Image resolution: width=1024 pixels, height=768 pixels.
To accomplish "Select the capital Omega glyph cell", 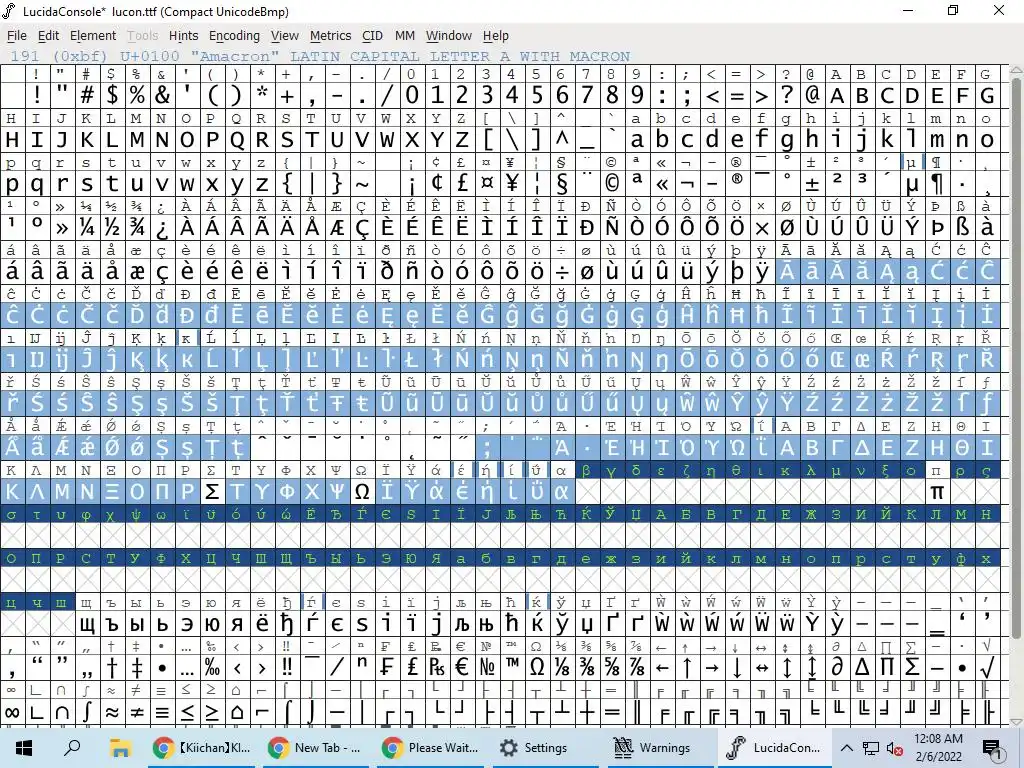I will 362,491.
